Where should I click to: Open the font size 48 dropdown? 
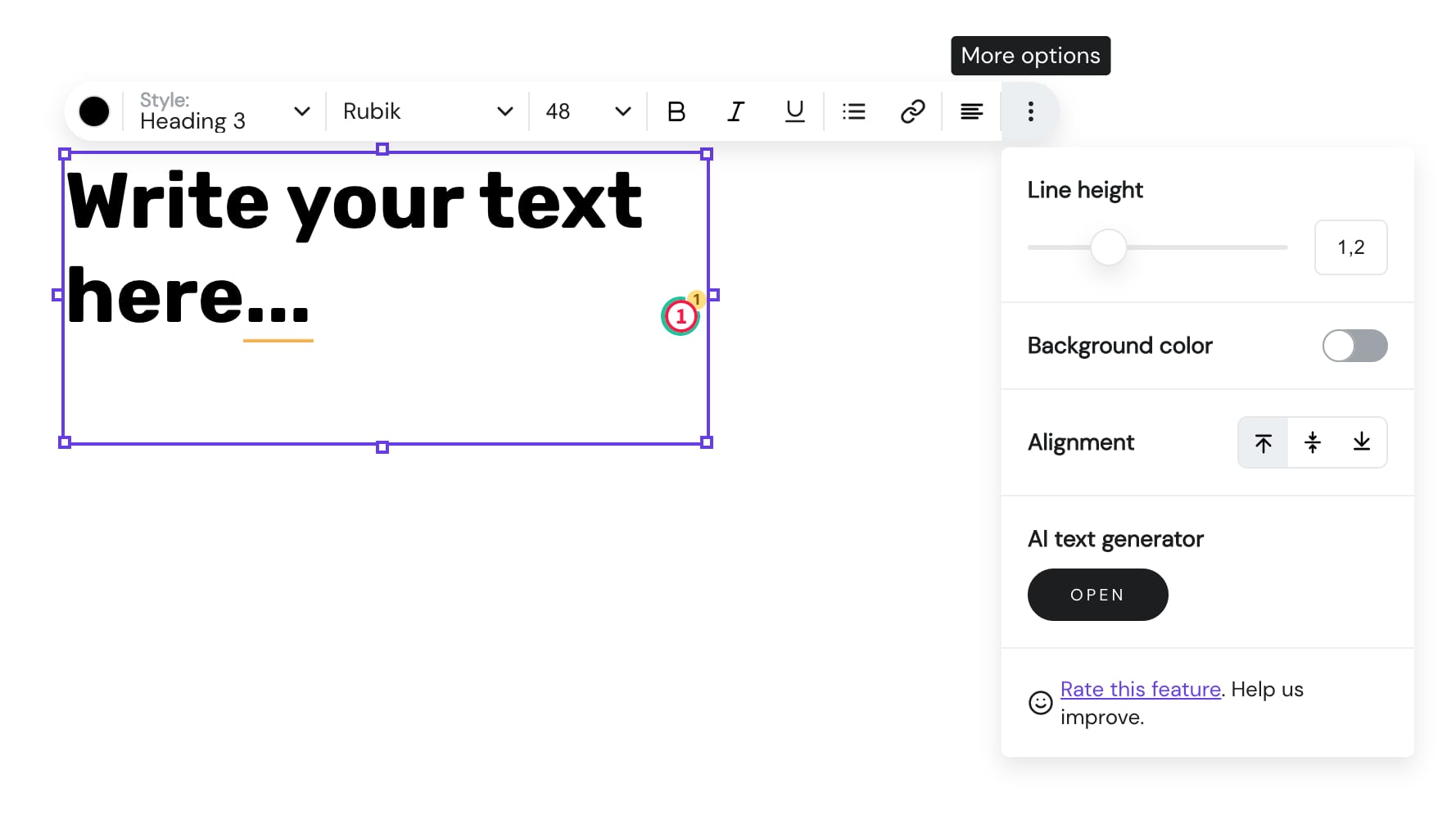[588, 111]
